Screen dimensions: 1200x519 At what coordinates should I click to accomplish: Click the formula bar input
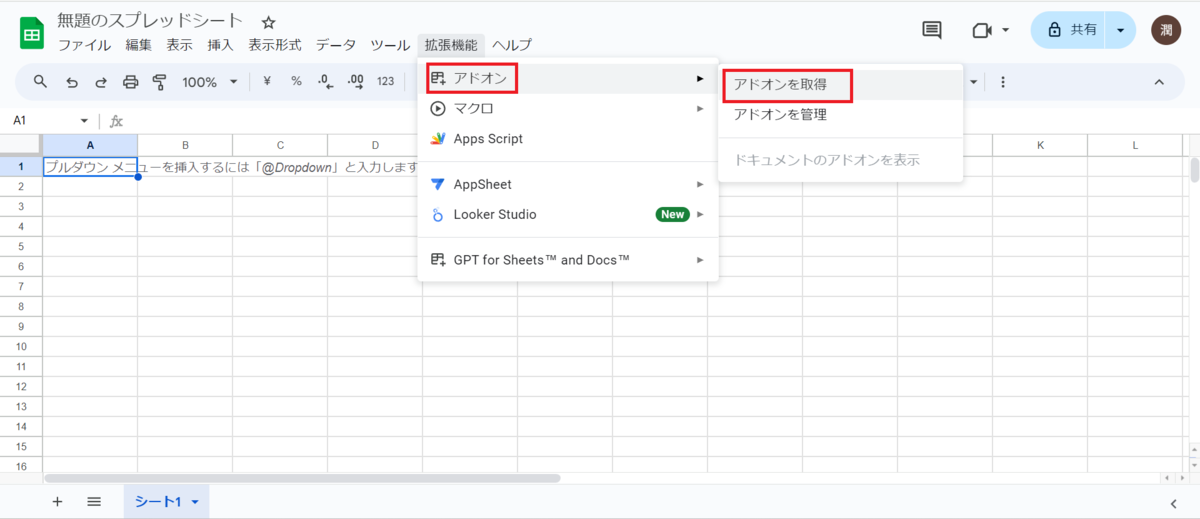(660, 121)
